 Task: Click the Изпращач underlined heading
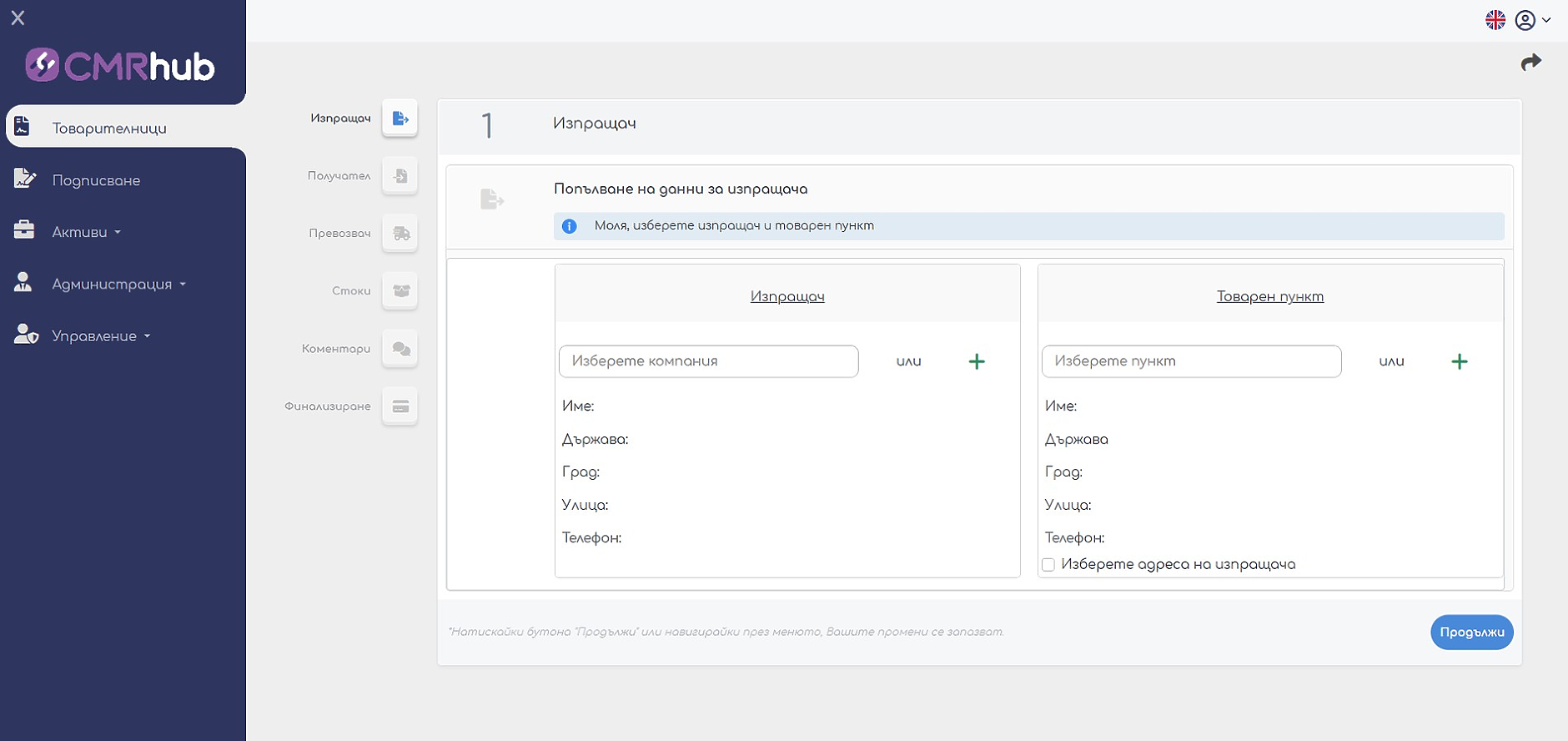[787, 296]
